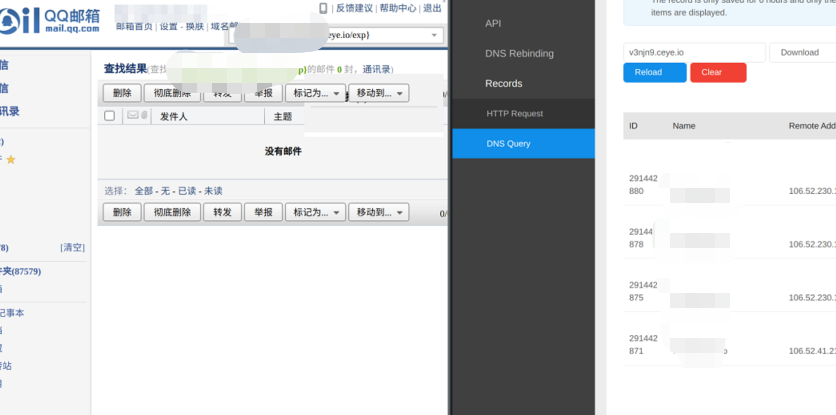
Task: Open the search box dropdown arrow in QQ Mail
Action: point(433,35)
